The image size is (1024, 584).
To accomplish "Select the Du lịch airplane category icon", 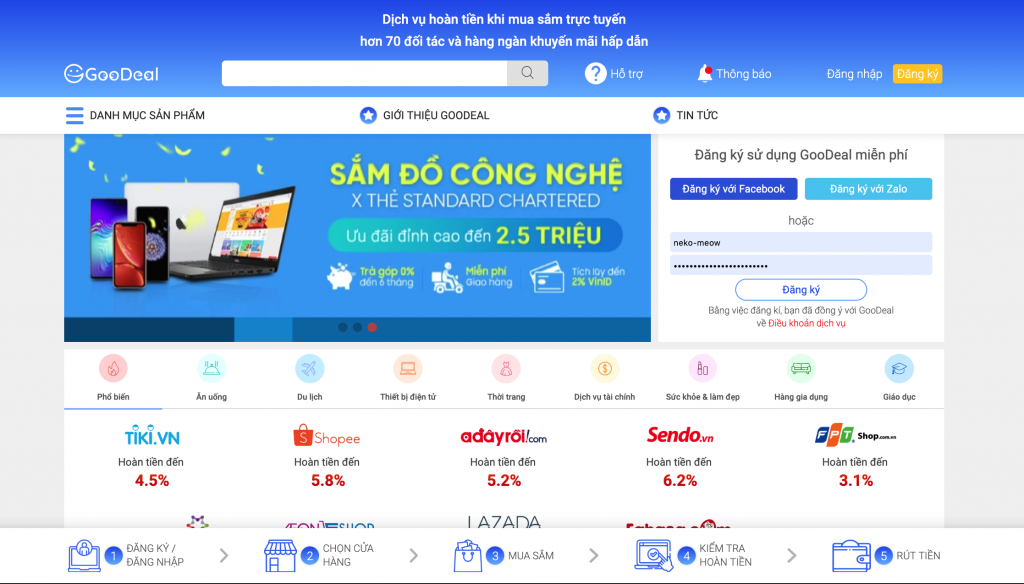I will click(310, 368).
